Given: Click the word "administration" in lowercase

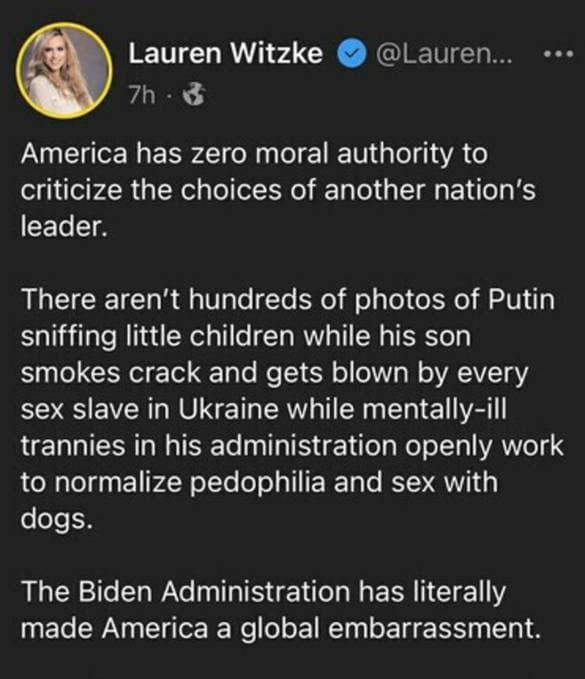Looking at the screenshot, I should coord(304,446).
